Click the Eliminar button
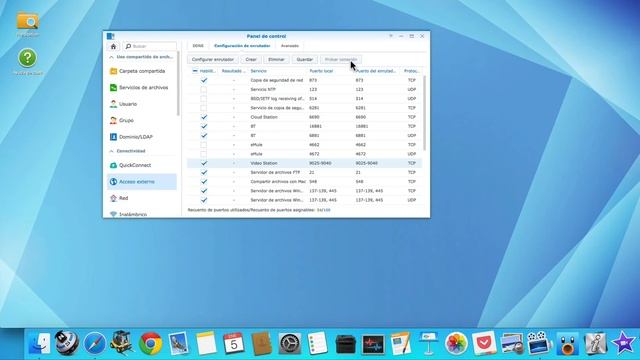 [x=276, y=60]
